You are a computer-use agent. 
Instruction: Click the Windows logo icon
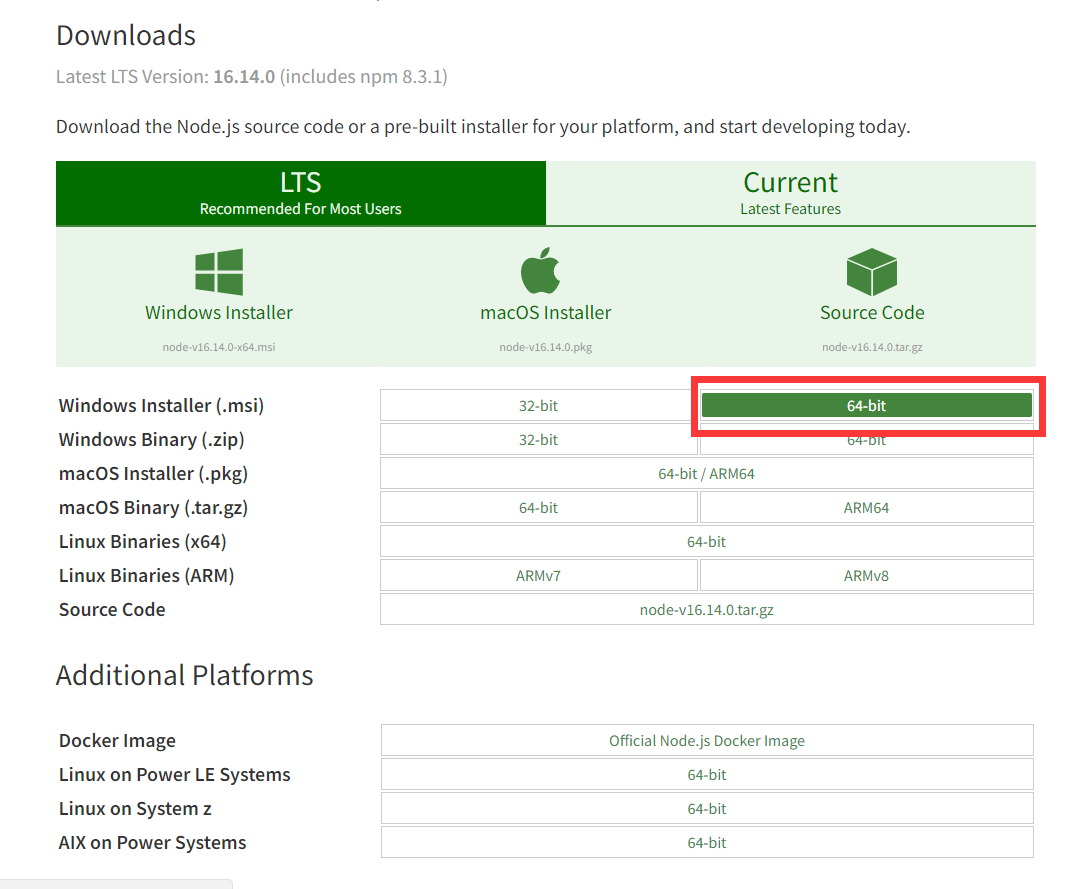coord(219,272)
